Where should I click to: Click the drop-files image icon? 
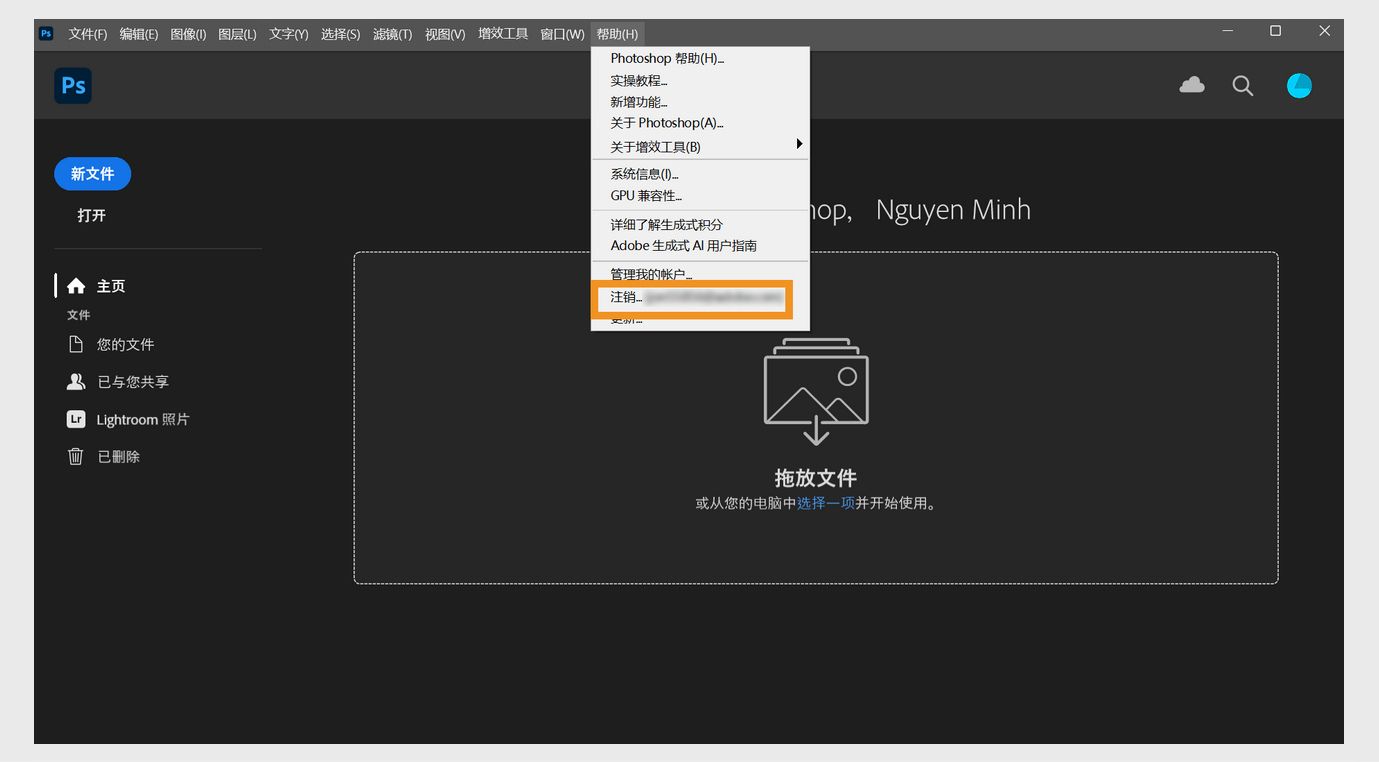coord(816,391)
